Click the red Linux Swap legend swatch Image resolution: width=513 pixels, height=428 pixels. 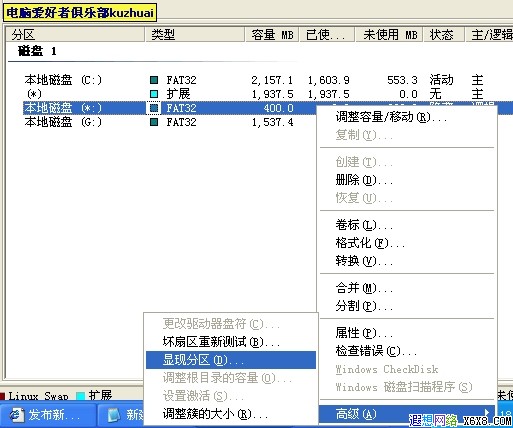pos(2,396)
